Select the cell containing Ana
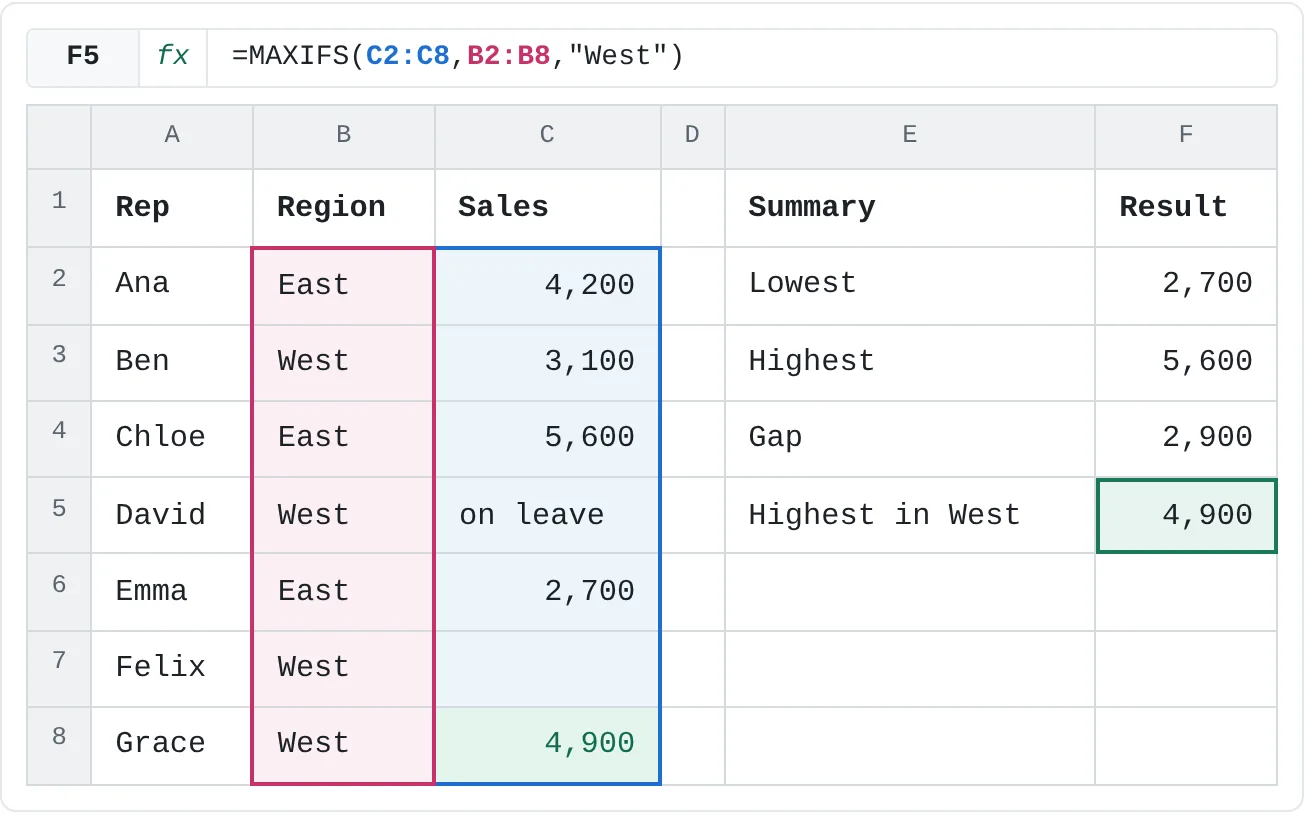Viewport: 1304px width, 814px height. [x=172, y=286]
